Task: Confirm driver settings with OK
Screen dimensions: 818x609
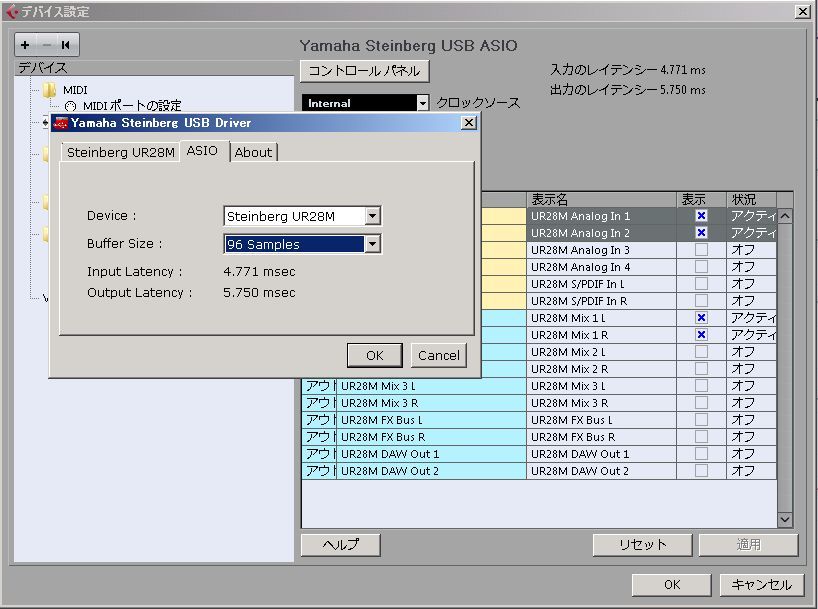Action: [x=374, y=355]
